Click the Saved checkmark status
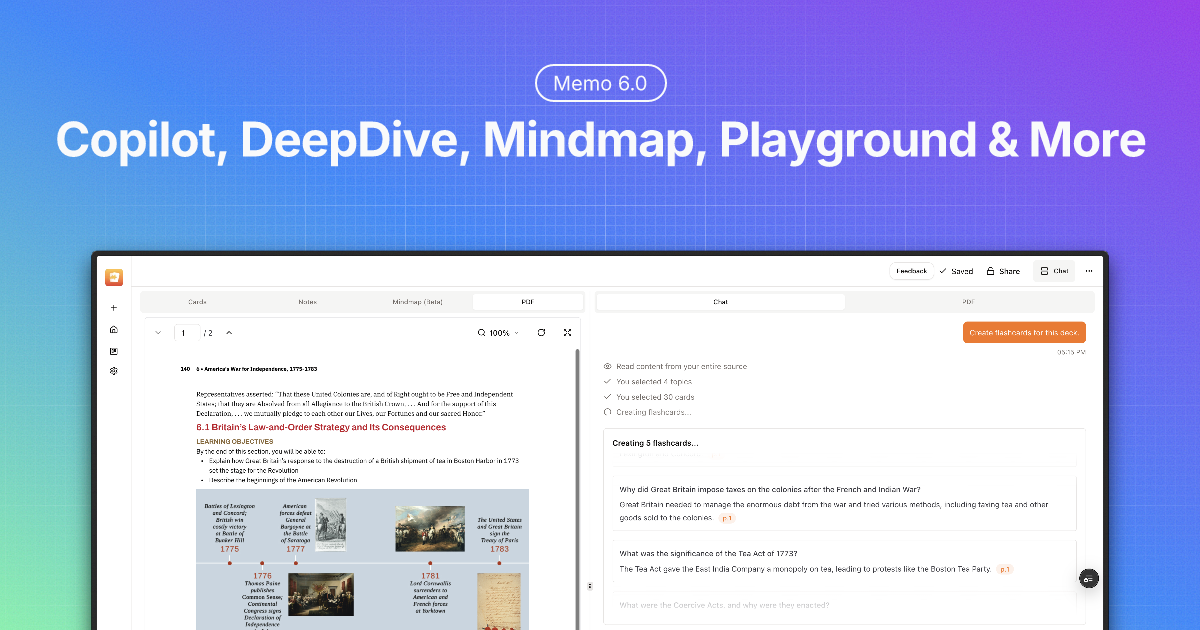 (956, 271)
